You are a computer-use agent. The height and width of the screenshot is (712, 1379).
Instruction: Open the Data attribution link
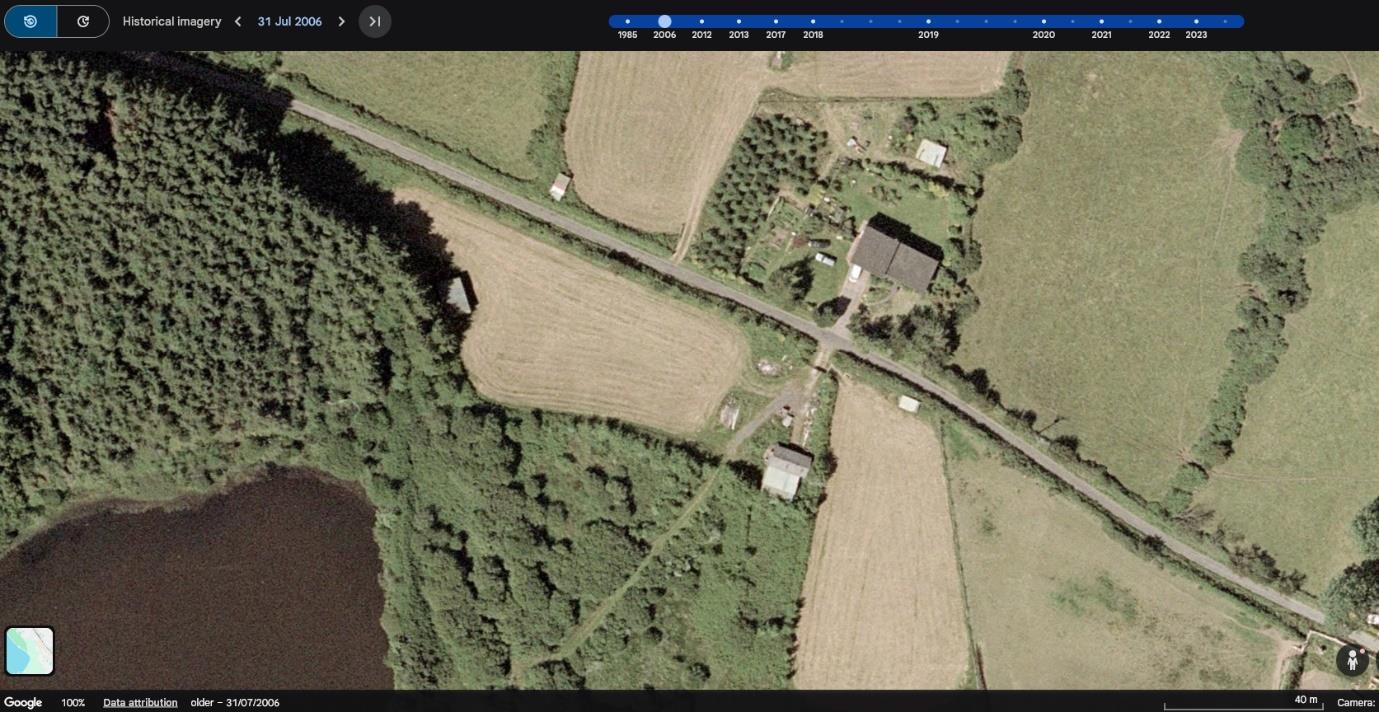coord(140,702)
